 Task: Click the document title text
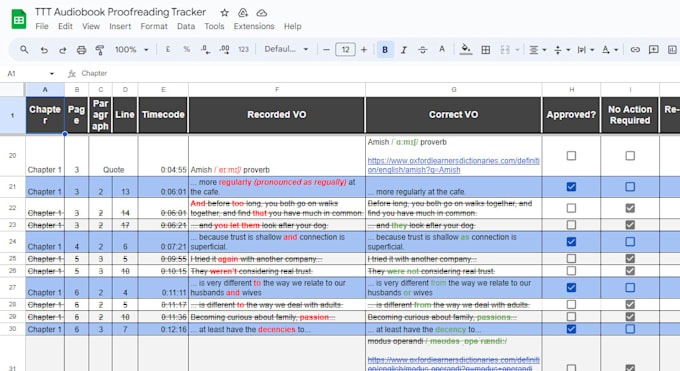tap(121, 12)
